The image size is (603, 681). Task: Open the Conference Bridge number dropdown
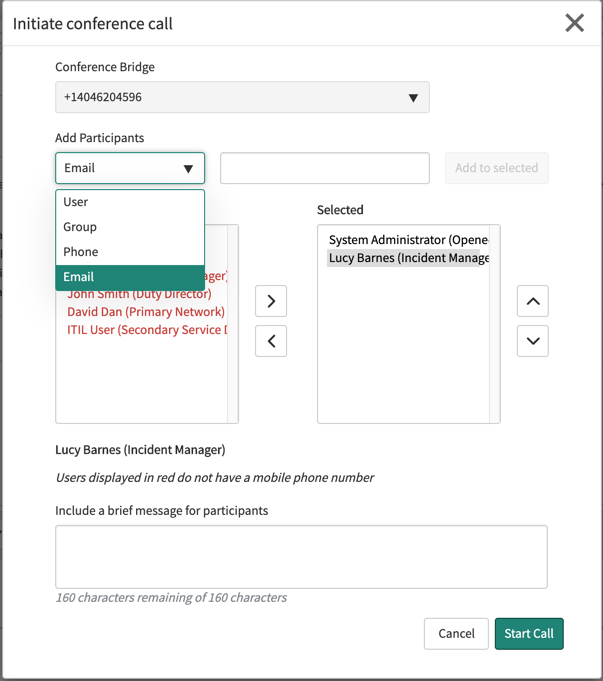coord(242,97)
